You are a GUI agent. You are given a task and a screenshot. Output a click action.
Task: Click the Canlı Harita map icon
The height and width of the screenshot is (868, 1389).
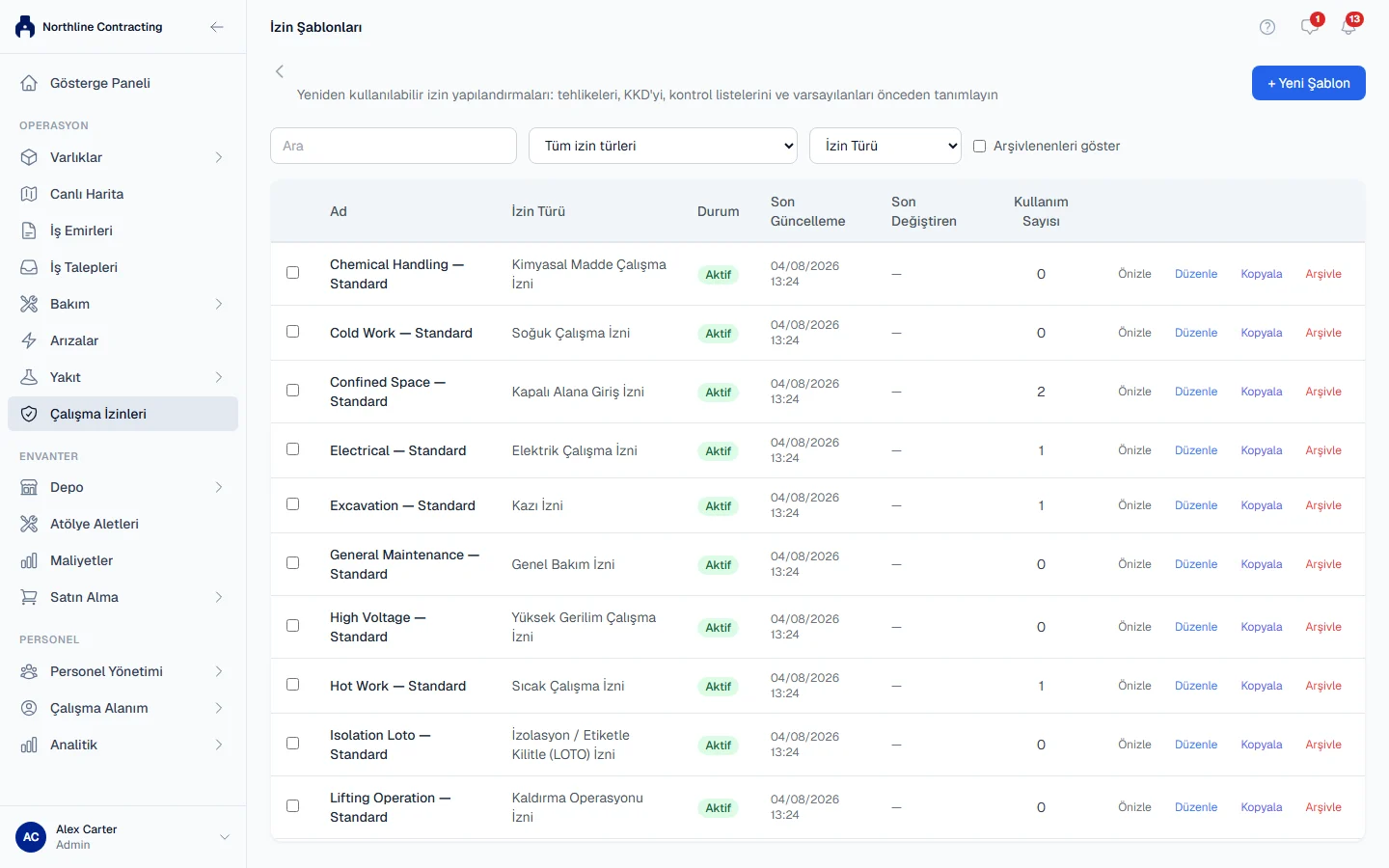pos(29,194)
